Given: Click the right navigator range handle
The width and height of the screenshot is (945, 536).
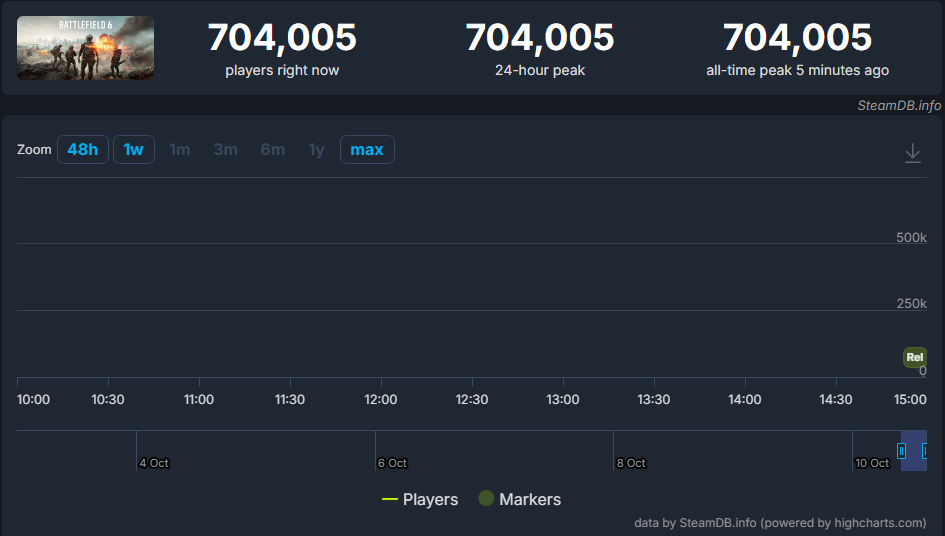Looking at the screenshot, I should click(x=925, y=451).
